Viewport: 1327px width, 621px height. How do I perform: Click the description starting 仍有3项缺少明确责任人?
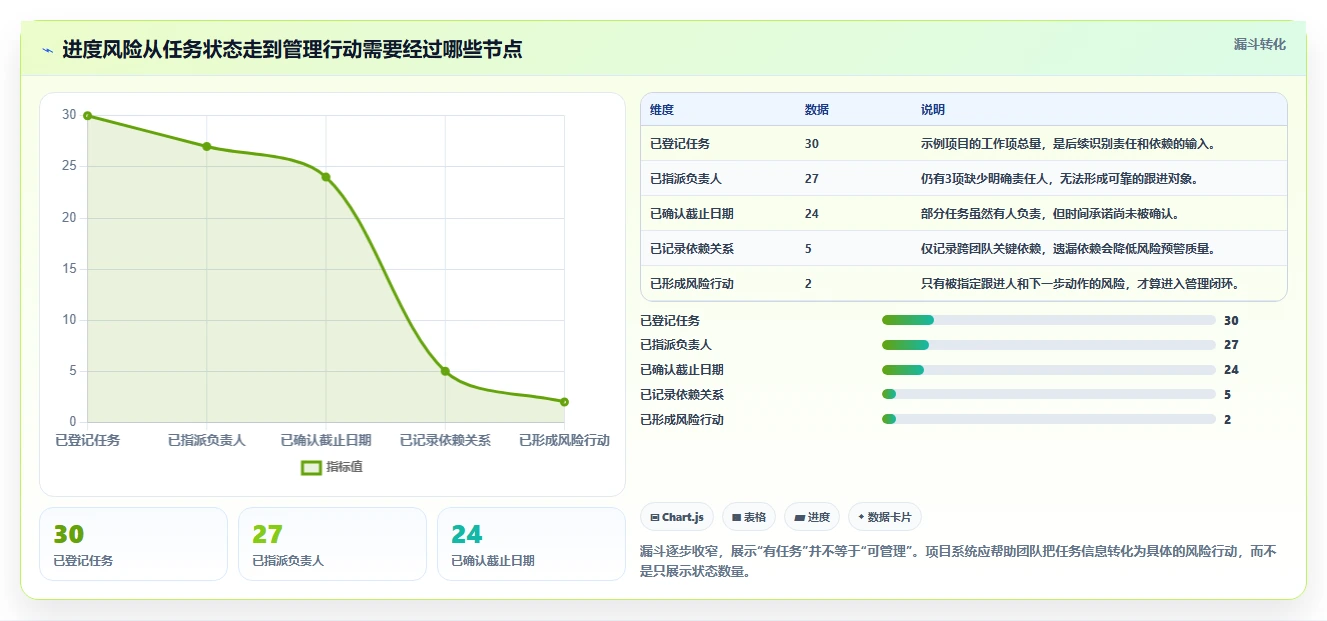(1059, 179)
